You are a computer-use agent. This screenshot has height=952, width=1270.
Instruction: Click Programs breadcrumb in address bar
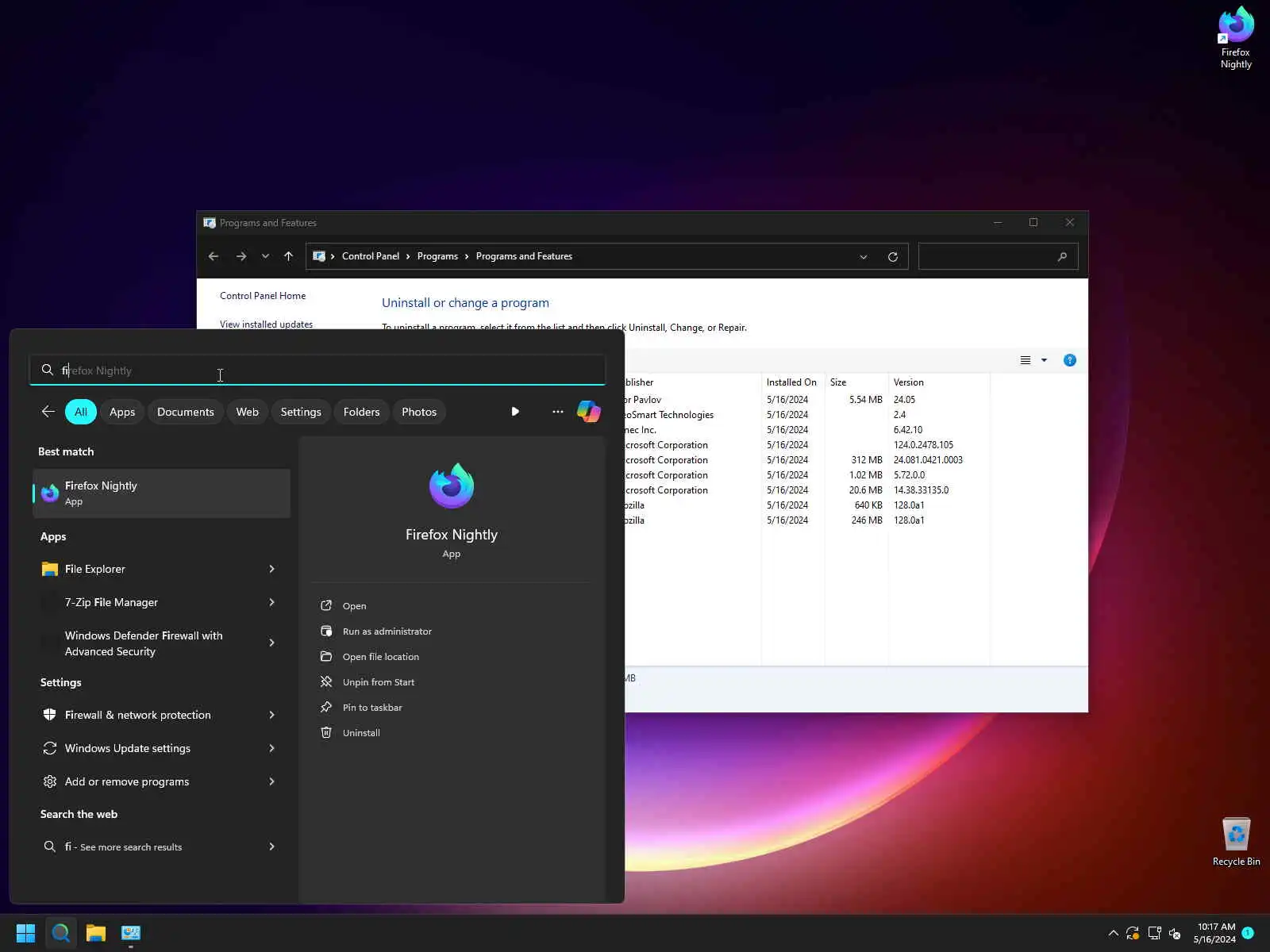437,256
